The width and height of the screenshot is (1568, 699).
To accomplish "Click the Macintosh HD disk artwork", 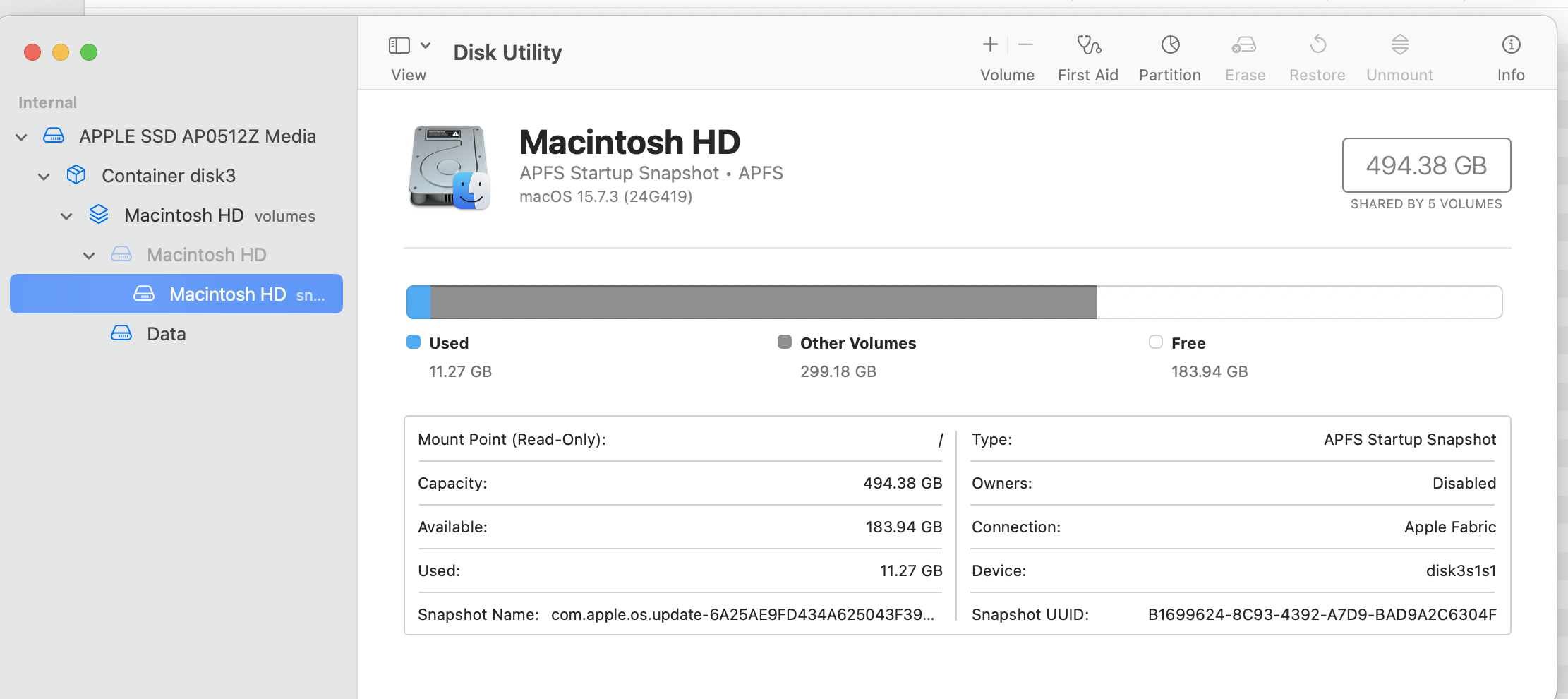I will pos(450,167).
